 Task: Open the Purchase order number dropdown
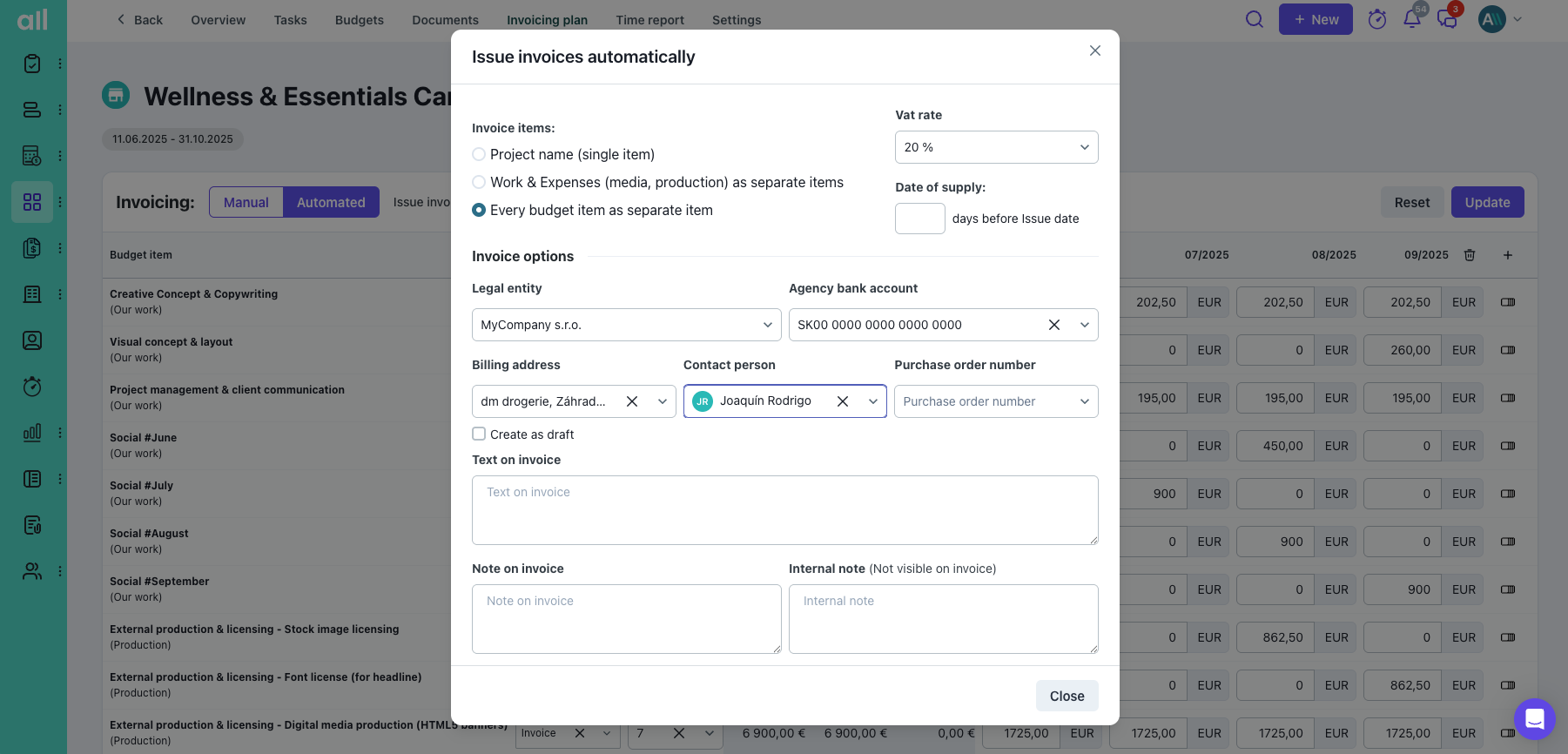tap(996, 401)
